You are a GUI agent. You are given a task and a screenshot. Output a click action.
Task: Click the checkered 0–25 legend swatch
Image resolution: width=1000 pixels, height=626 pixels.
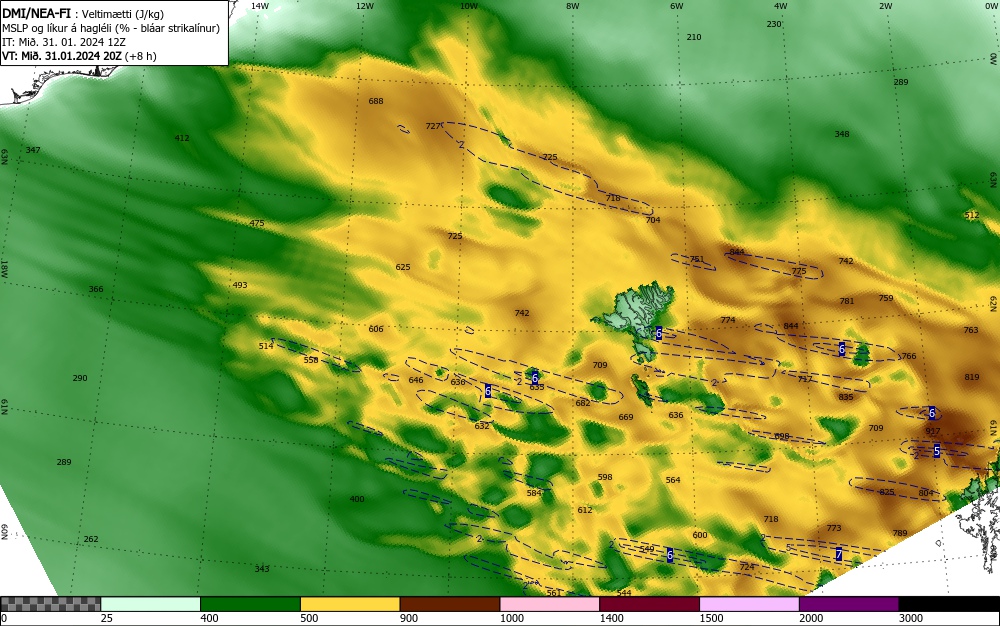point(50,604)
